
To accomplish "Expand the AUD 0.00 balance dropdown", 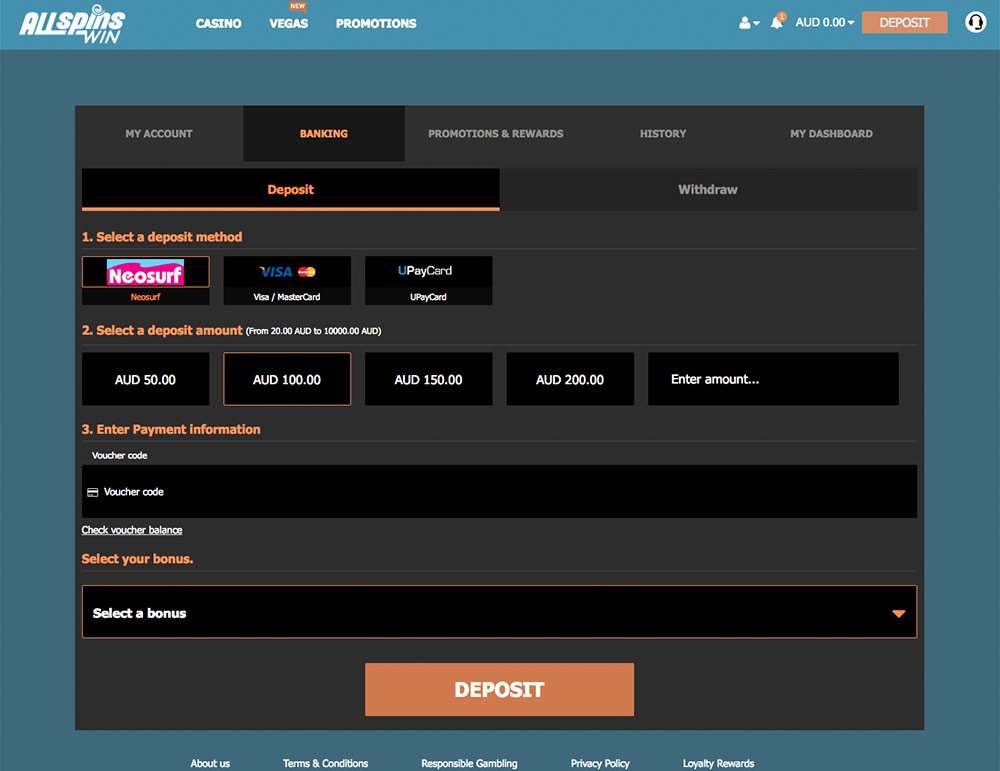I will pyautogui.click(x=825, y=22).
